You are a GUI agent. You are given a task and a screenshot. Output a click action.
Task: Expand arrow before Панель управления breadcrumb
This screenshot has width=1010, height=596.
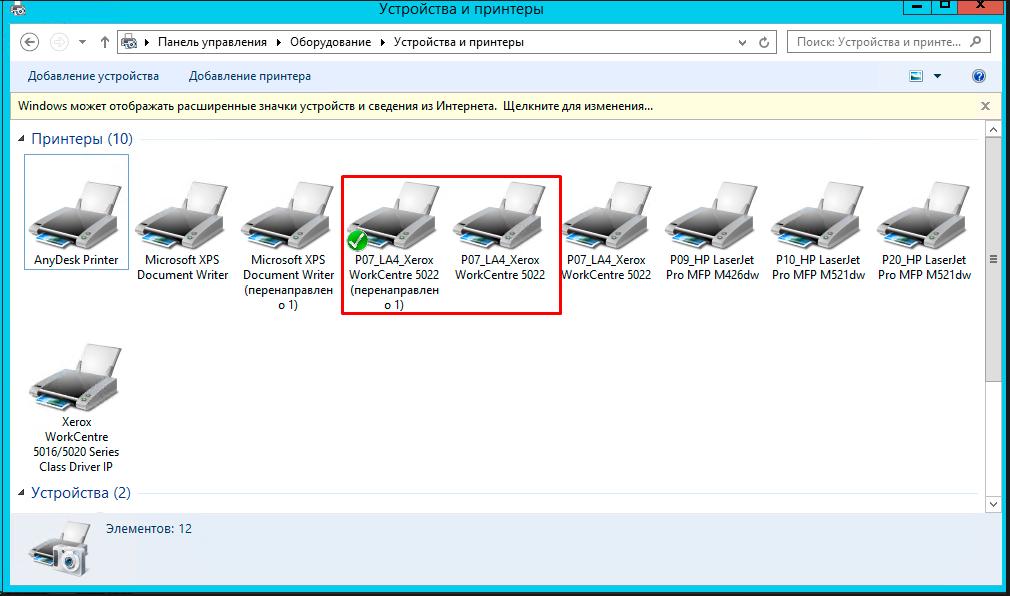coord(147,42)
